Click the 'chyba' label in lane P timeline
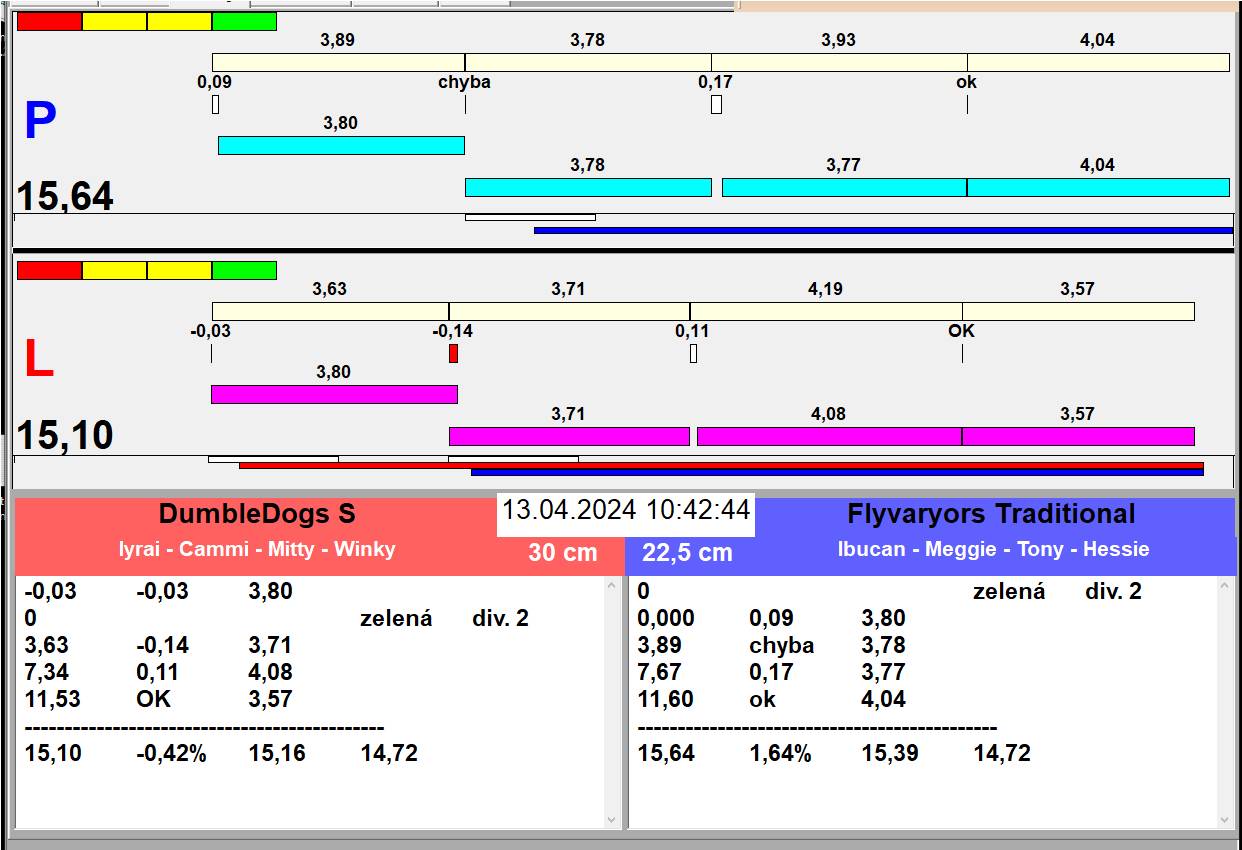Viewport: 1242px width, 850px height. click(465, 82)
